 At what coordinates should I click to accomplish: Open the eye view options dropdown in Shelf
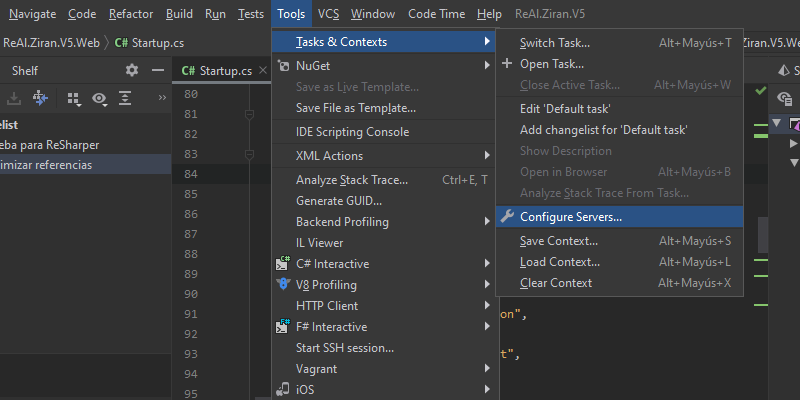point(99,99)
